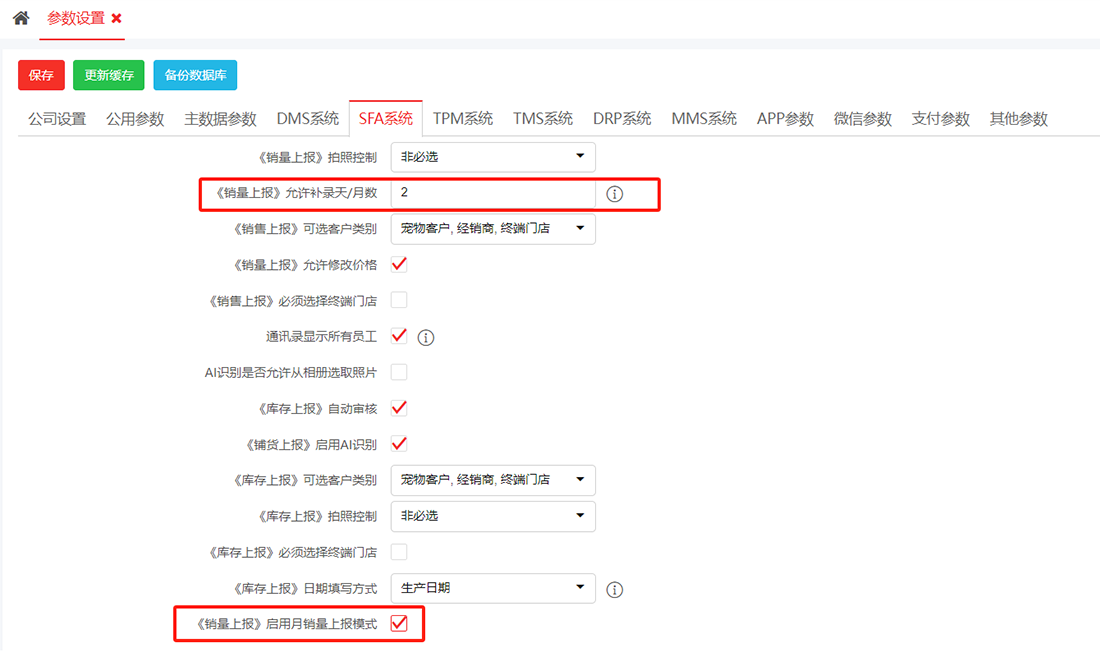Enable 《销售上报》必须选择终端门店 checkbox
The width and height of the screenshot is (1100, 660).
(399, 300)
